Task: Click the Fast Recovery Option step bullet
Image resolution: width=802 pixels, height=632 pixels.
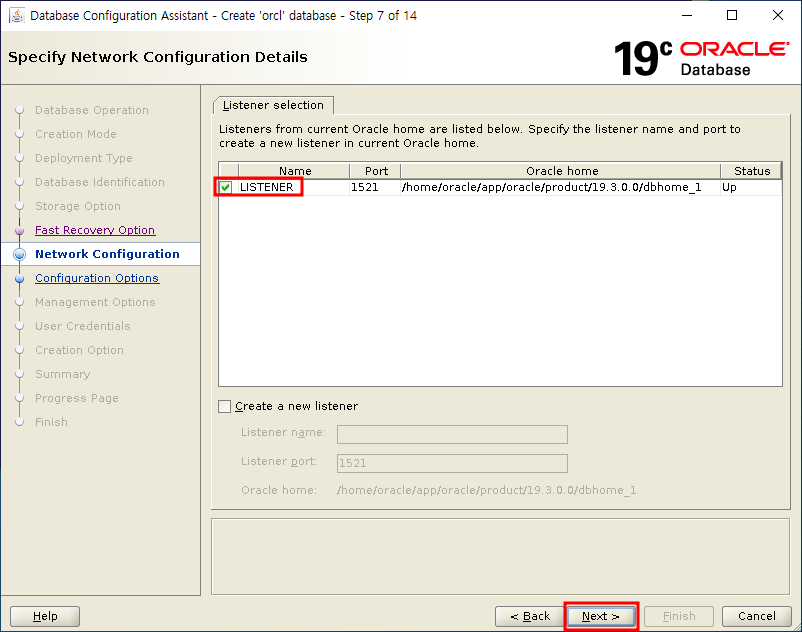Action: (x=19, y=231)
